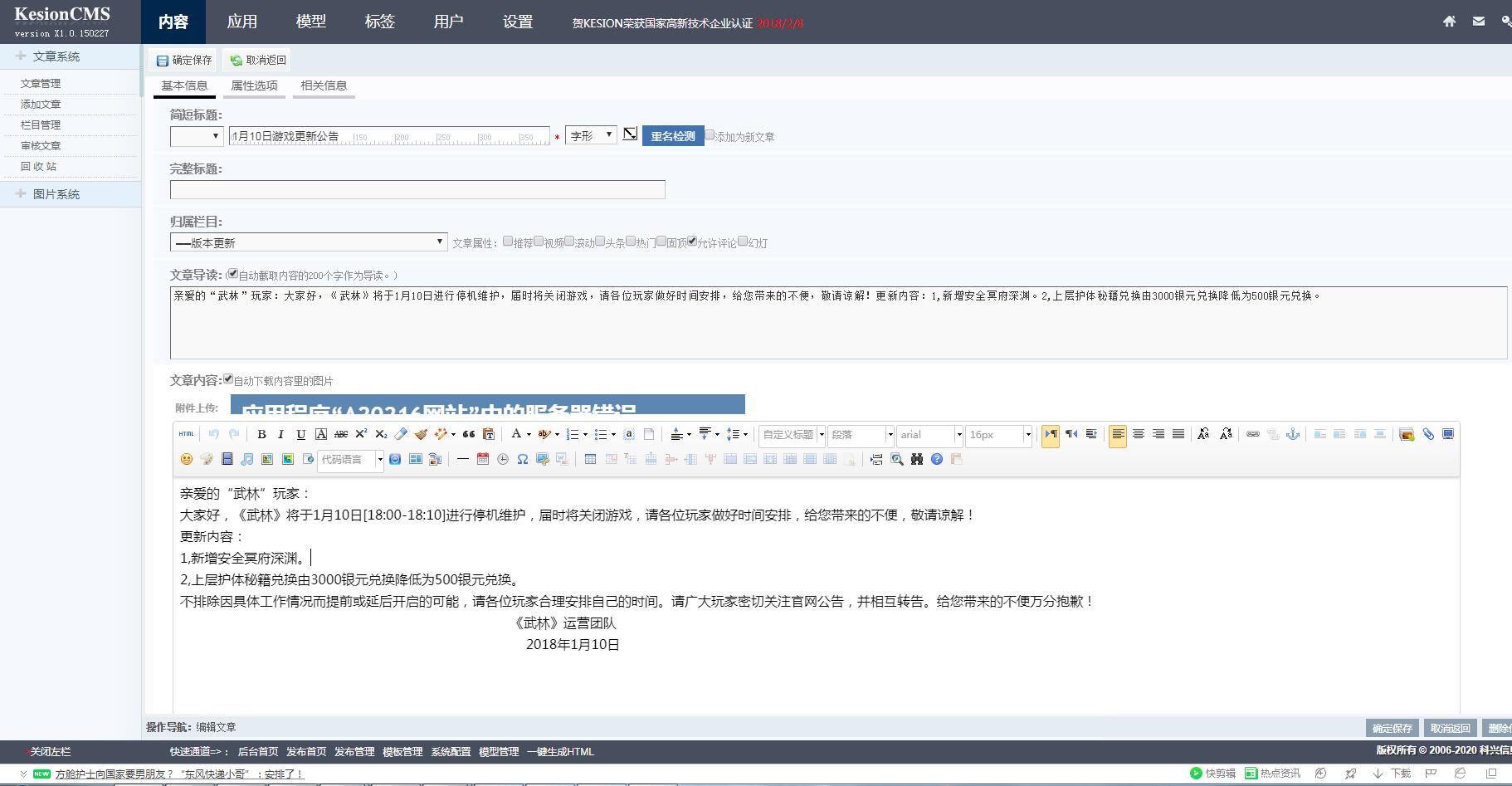Insert an anchor

coord(1293,434)
